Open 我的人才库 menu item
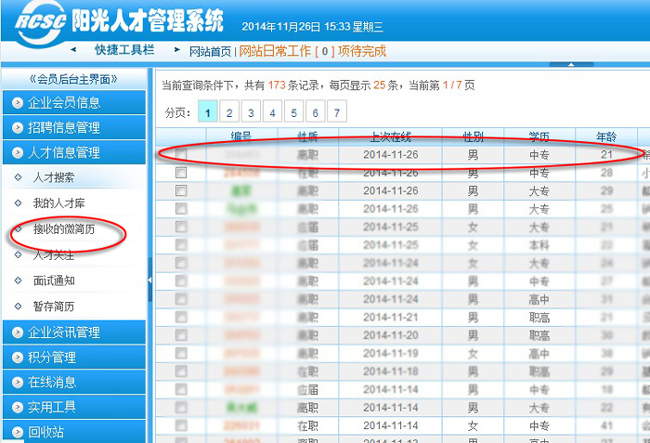This screenshot has width=650, height=443. coord(60,204)
